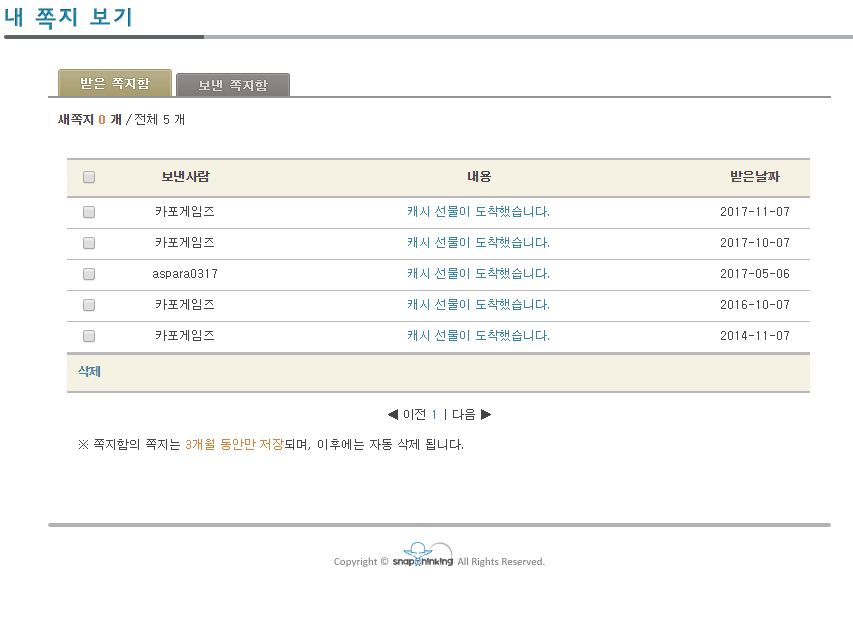Open the message from aspara0317
This screenshot has height=631, width=853.
[x=478, y=274]
